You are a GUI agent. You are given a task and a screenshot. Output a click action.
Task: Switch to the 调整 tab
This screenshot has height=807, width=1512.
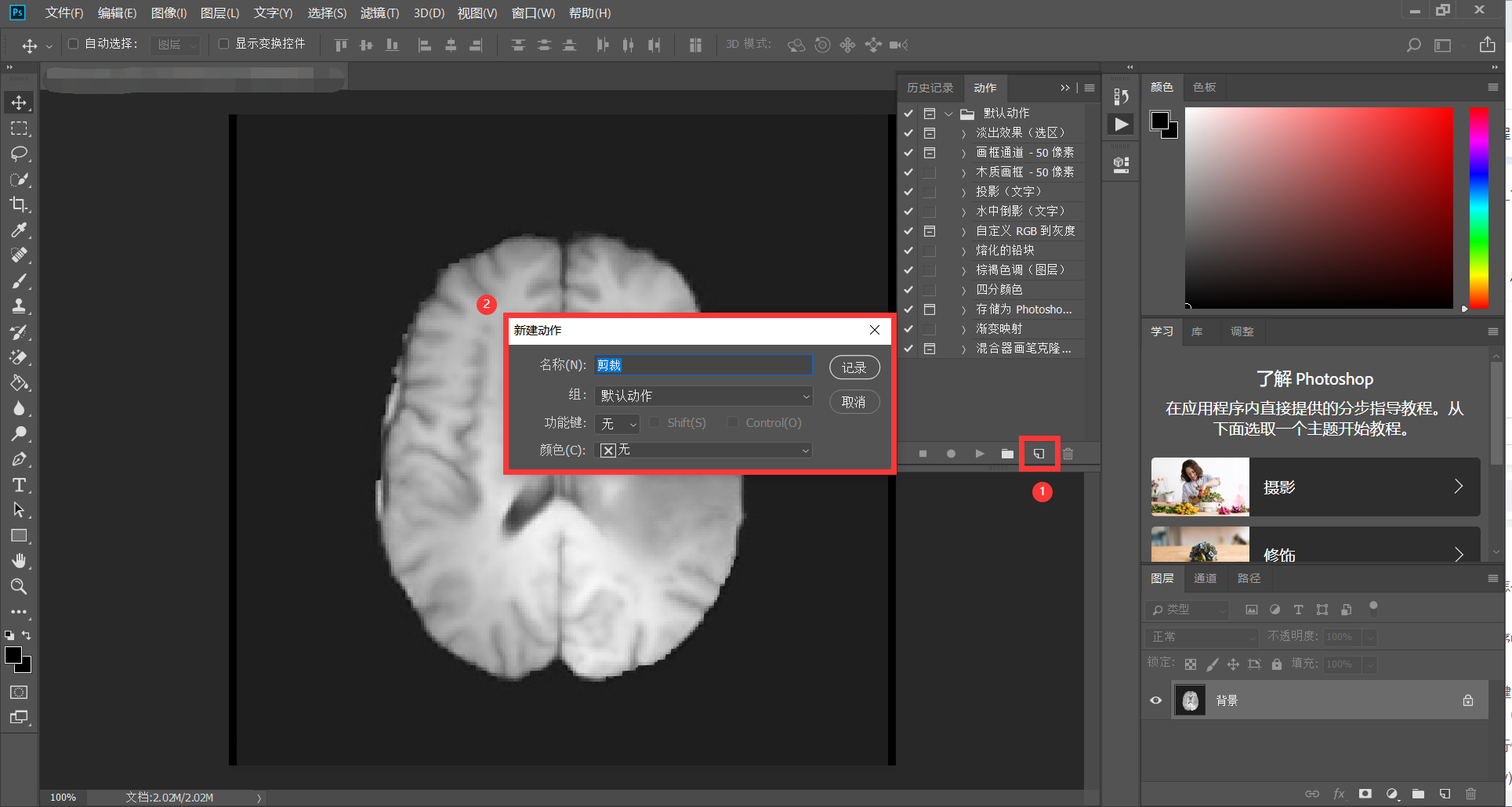(1242, 331)
